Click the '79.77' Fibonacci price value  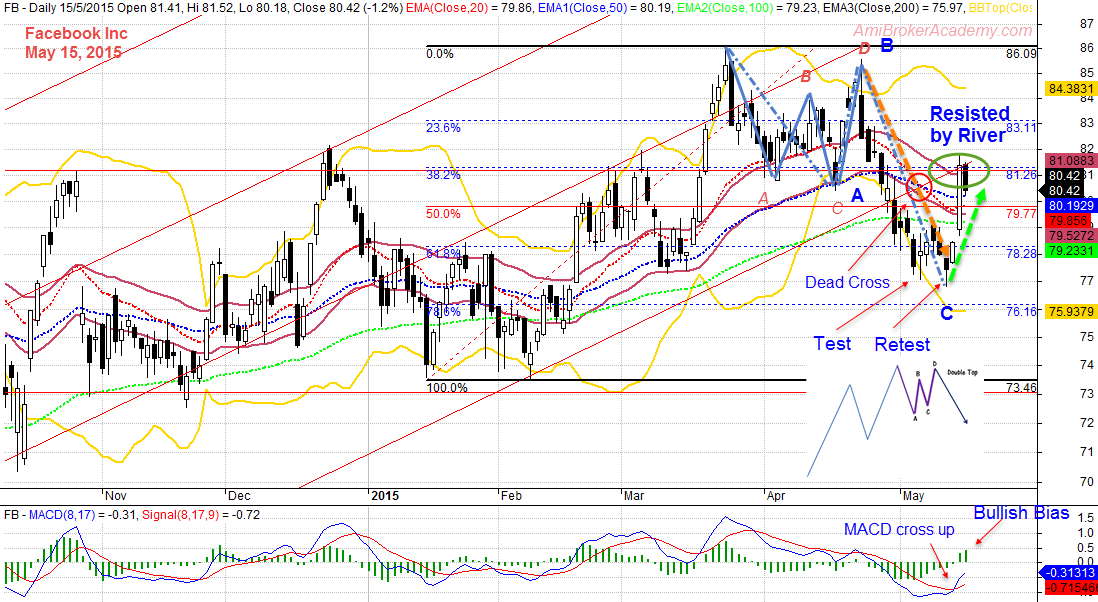1021,214
